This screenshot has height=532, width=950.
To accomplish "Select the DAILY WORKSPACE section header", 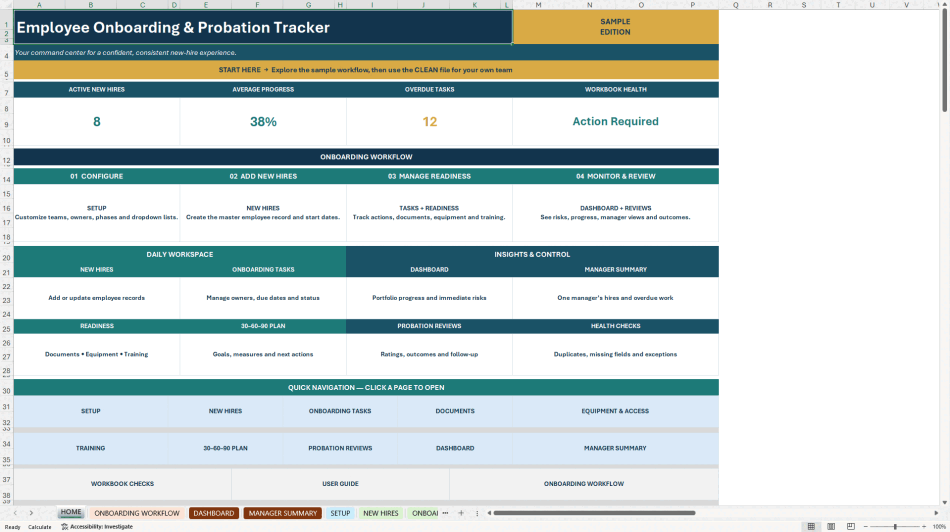I will (180, 254).
